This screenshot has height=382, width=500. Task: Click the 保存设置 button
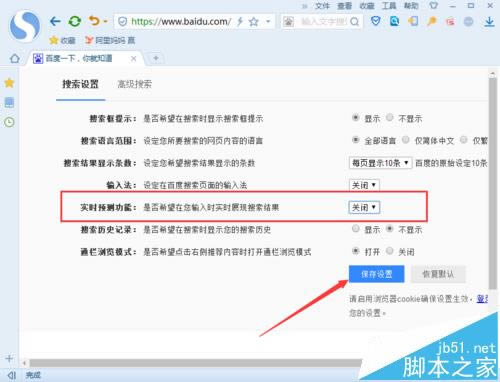click(x=377, y=274)
